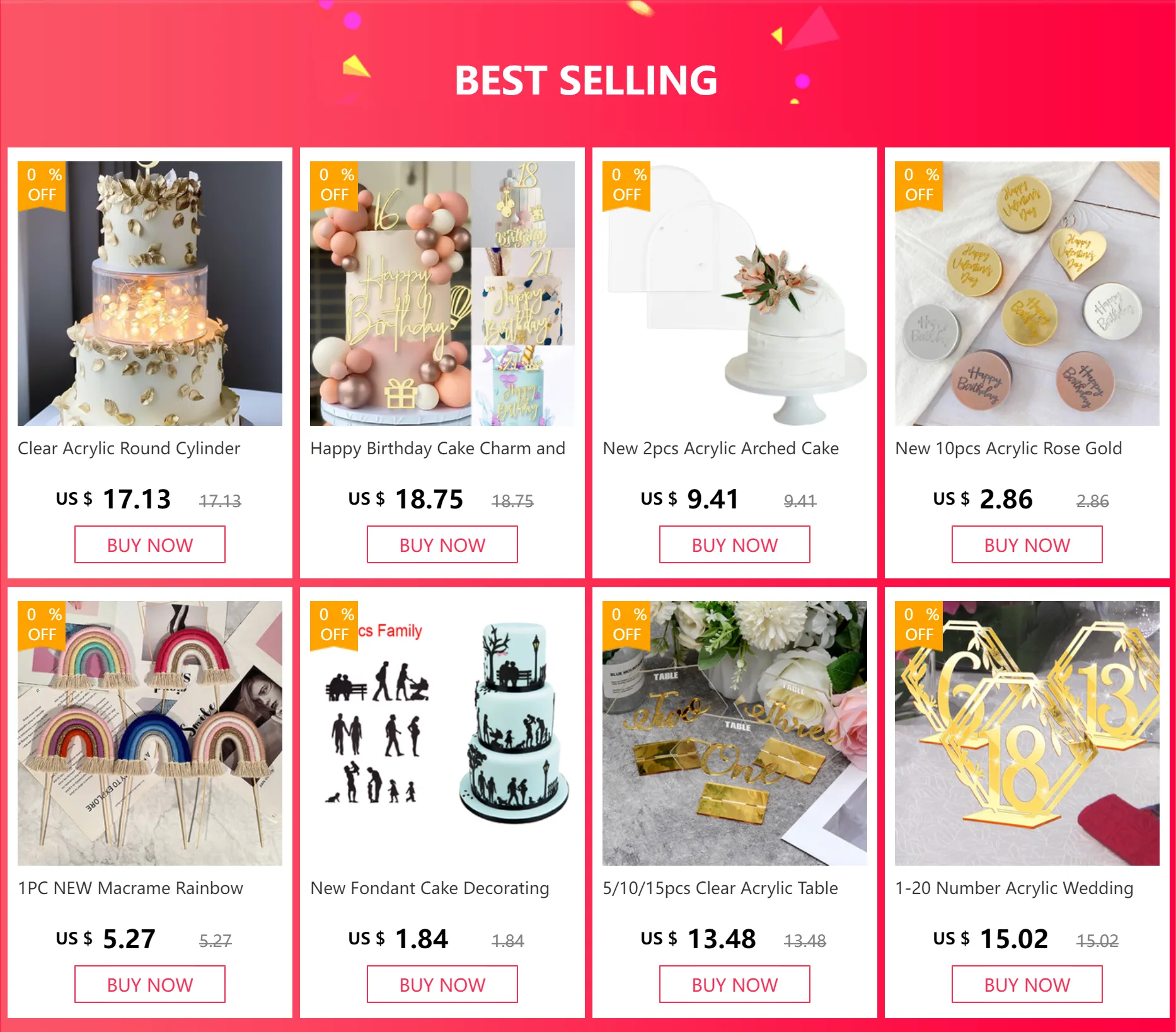Buy the 15.02 Number Acrylic Wedding item
The width and height of the screenshot is (1176, 1032).
[1027, 985]
